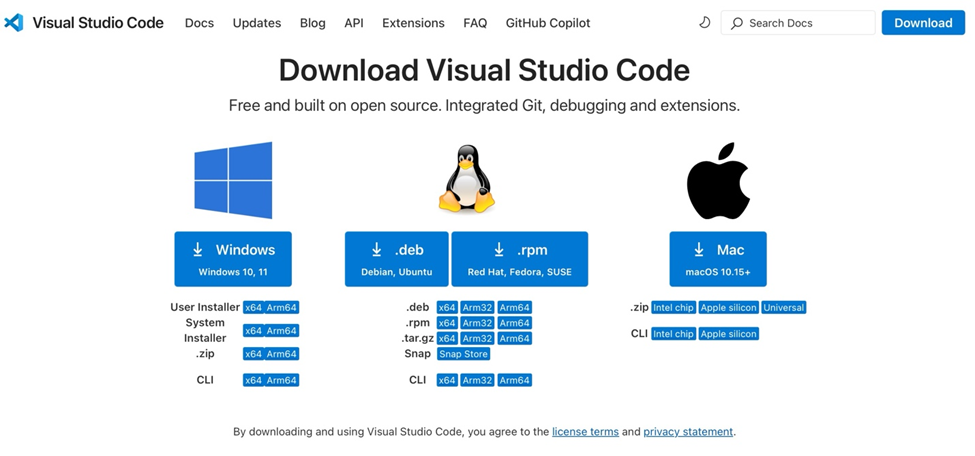Select x64 for Windows CLI
This screenshot has width=975, height=456.
(x=254, y=380)
